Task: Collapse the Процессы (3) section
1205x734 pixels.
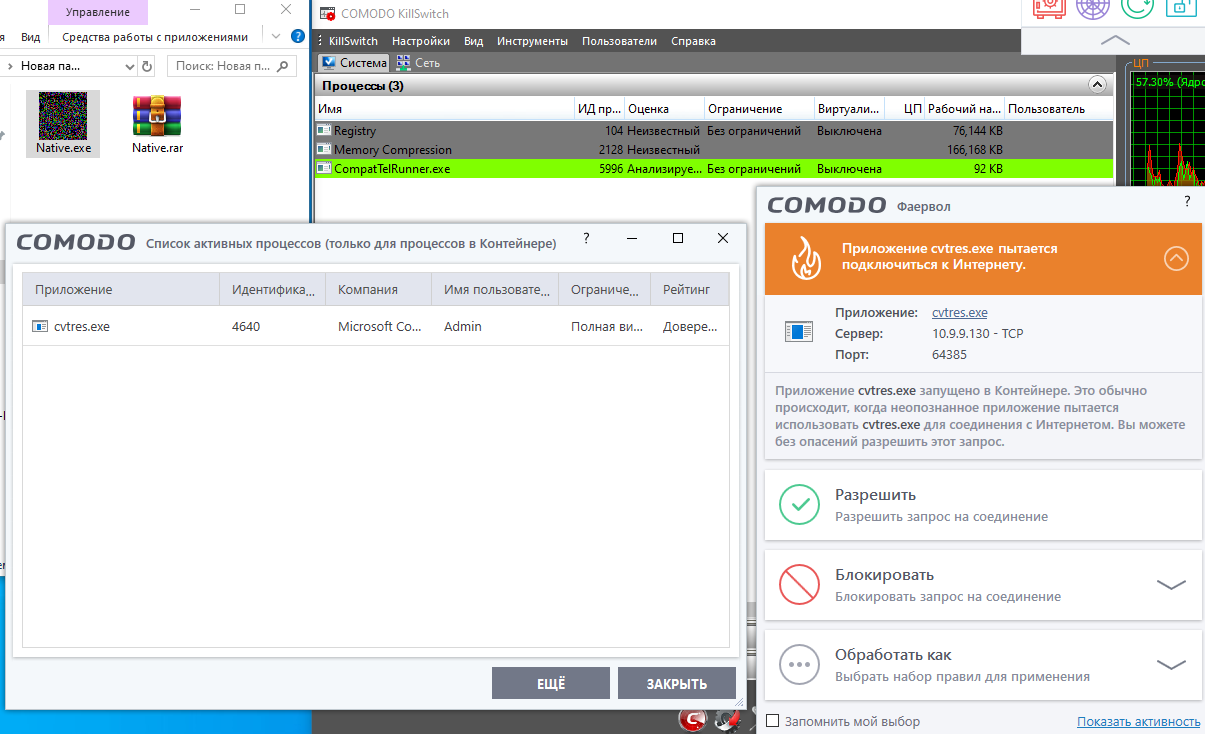Action: (1097, 85)
